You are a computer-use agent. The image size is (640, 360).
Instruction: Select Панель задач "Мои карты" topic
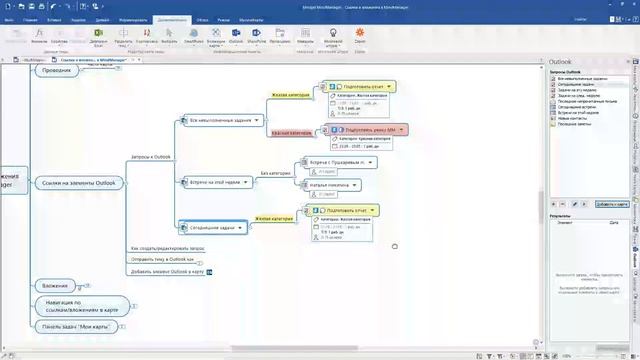76,327
